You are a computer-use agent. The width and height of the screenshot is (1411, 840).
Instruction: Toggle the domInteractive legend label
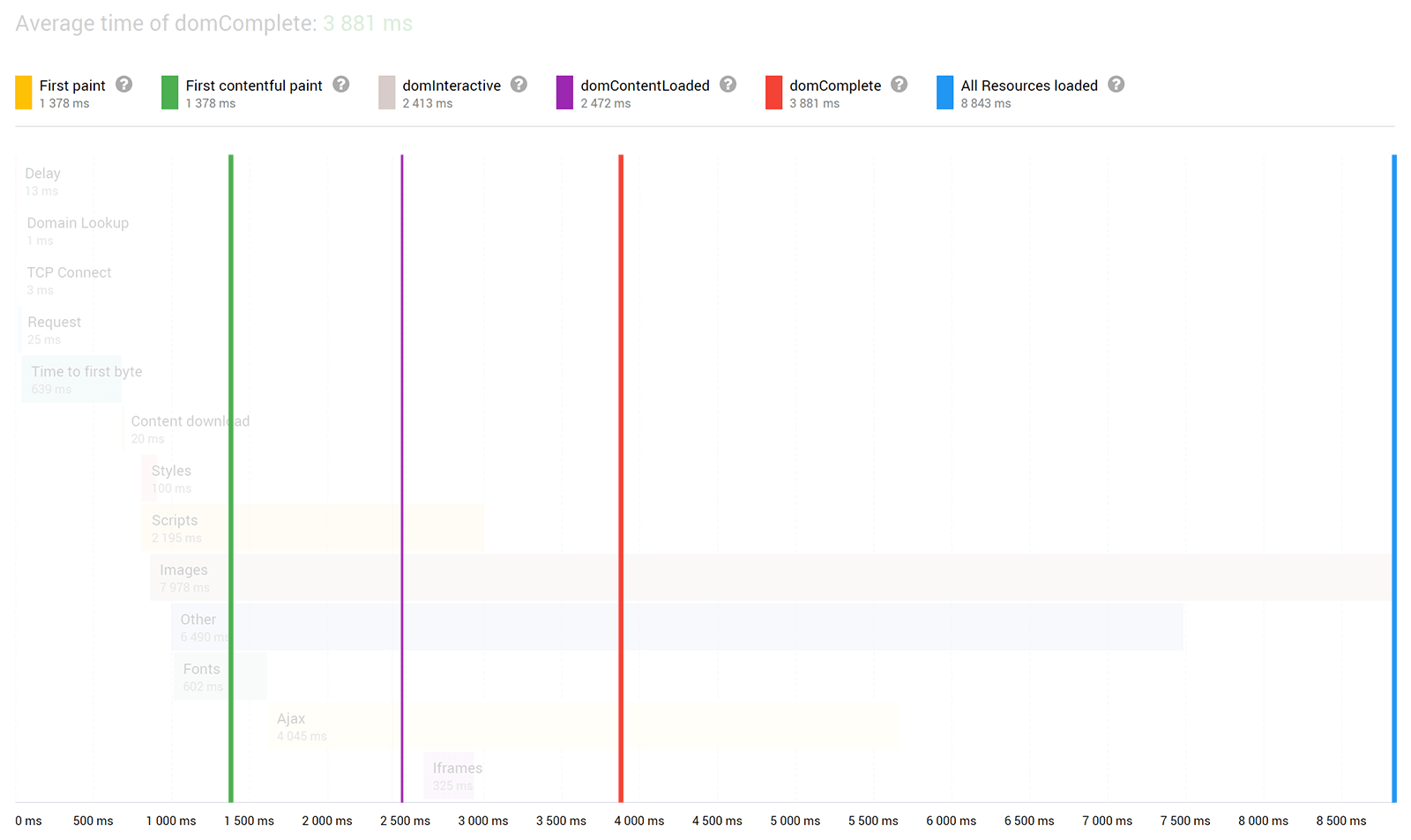[x=452, y=85]
